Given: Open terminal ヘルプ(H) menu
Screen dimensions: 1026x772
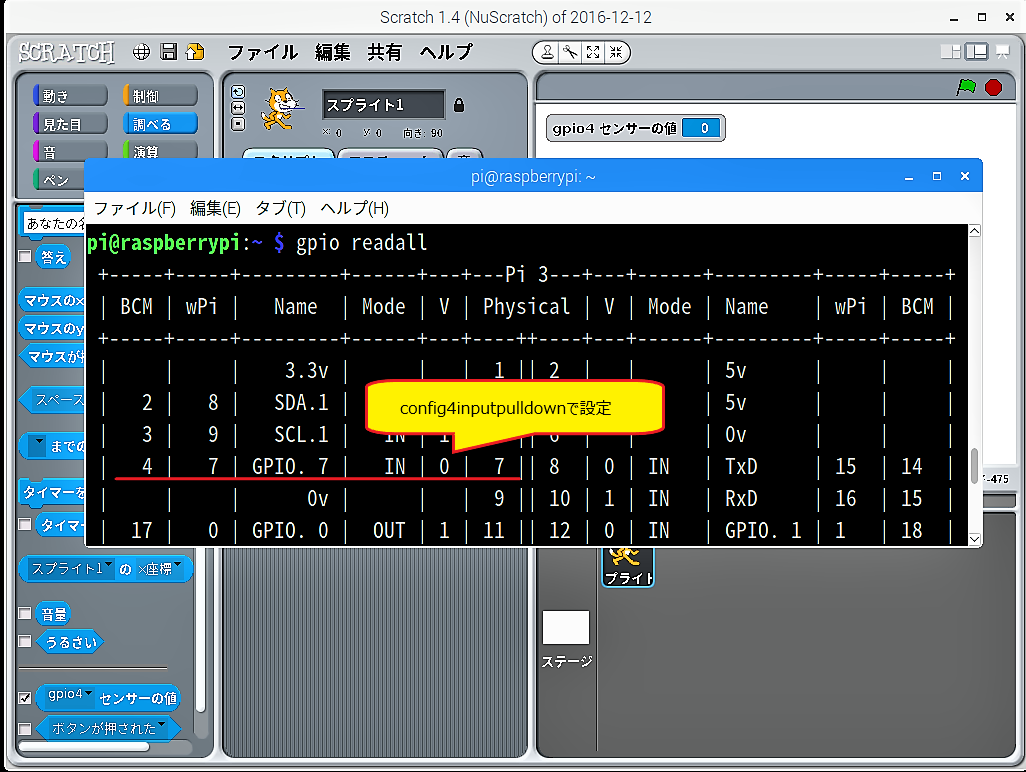Looking at the screenshot, I should click(355, 208).
